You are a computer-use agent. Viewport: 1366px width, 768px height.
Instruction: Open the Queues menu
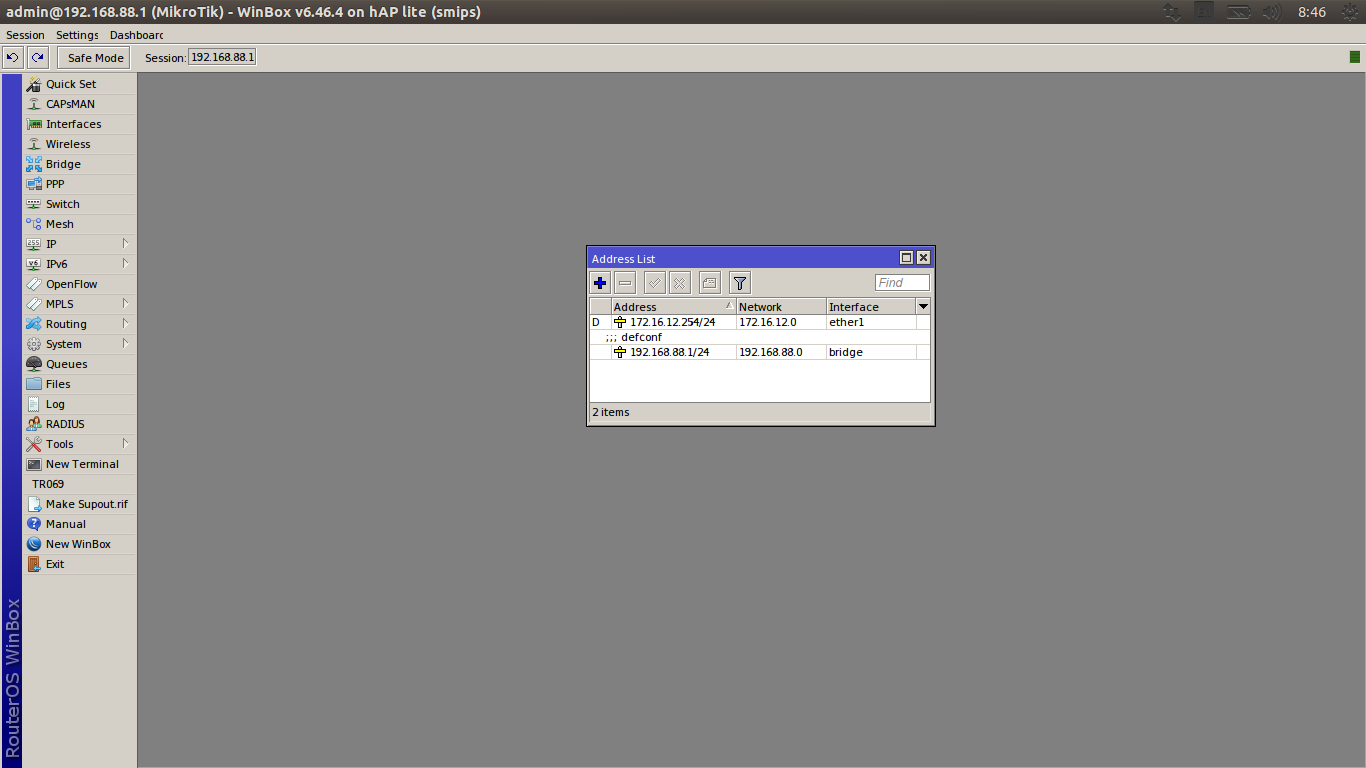coord(79,364)
